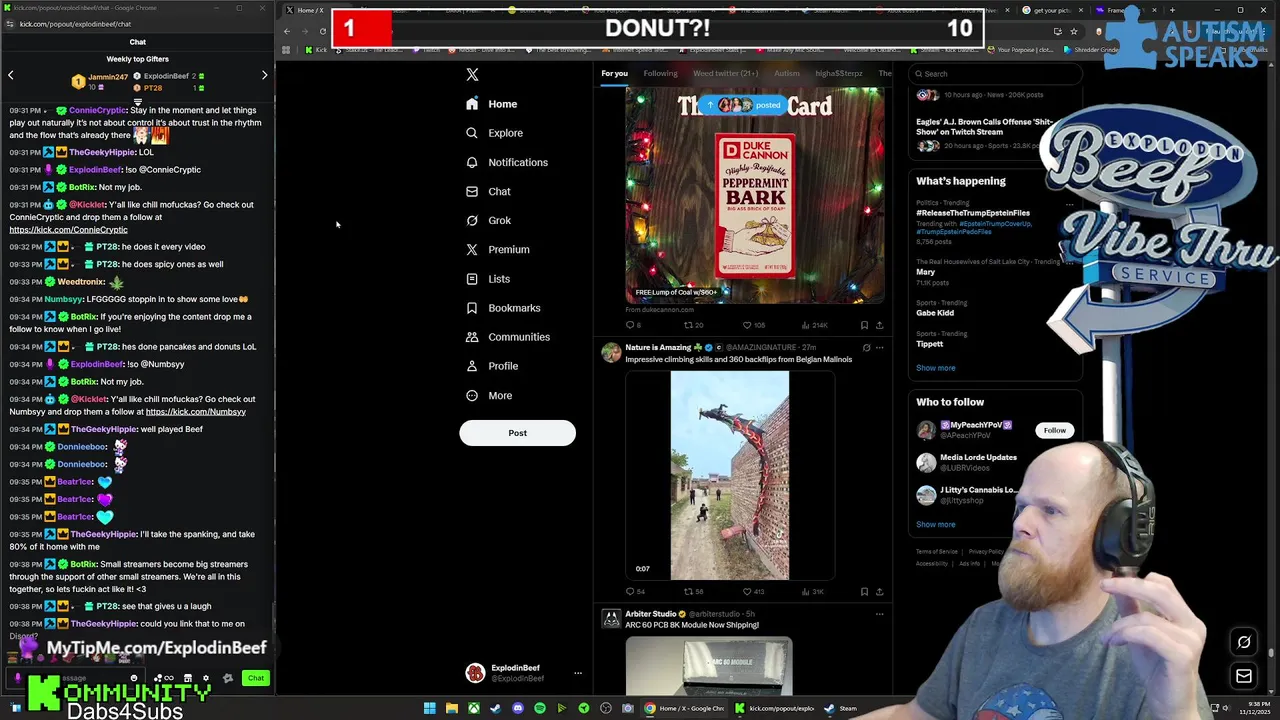The height and width of the screenshot is (720, 1280).
Task: Reply to the Nature is Amazing post
Action: 634,592
